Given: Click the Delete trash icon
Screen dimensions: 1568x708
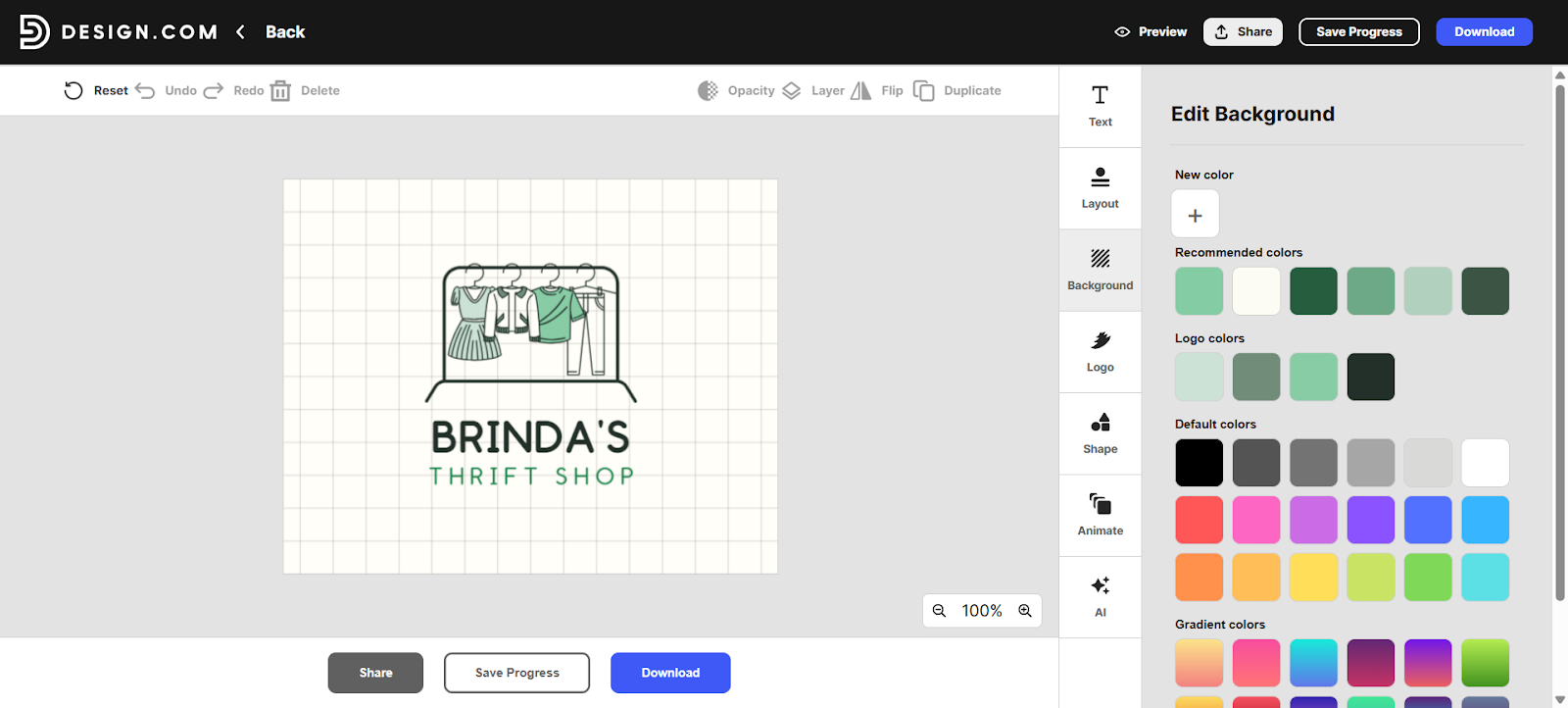Looking at the screenshot, I should (x=280, y=91).
